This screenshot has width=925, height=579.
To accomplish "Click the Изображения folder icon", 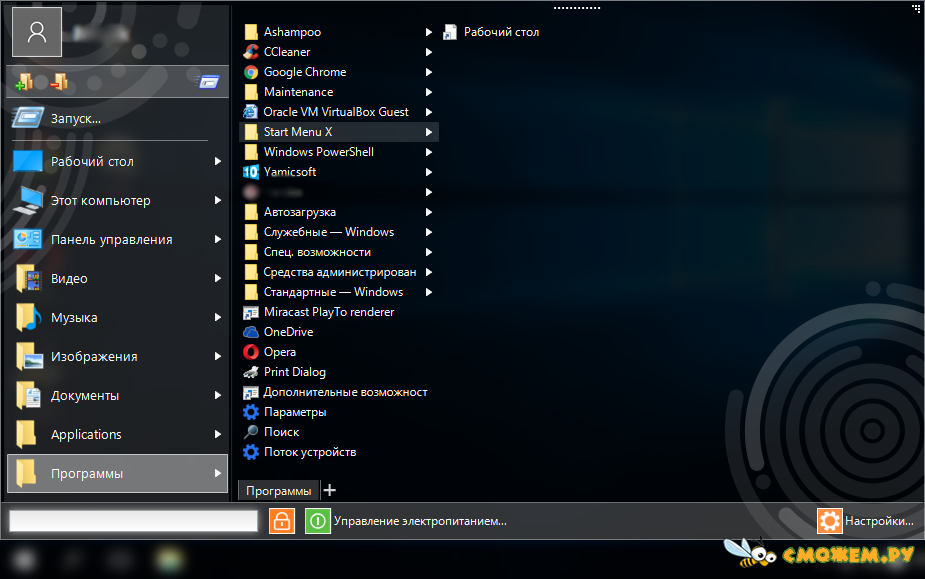I will coord(28,356).
